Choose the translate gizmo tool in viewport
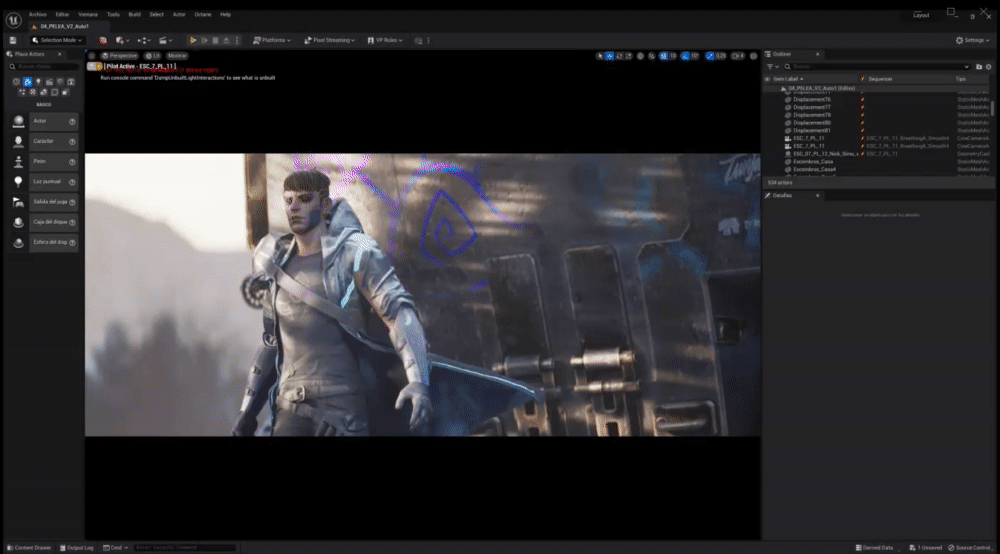Viewport: 1000px width, 554px height. tap(610, 56)
